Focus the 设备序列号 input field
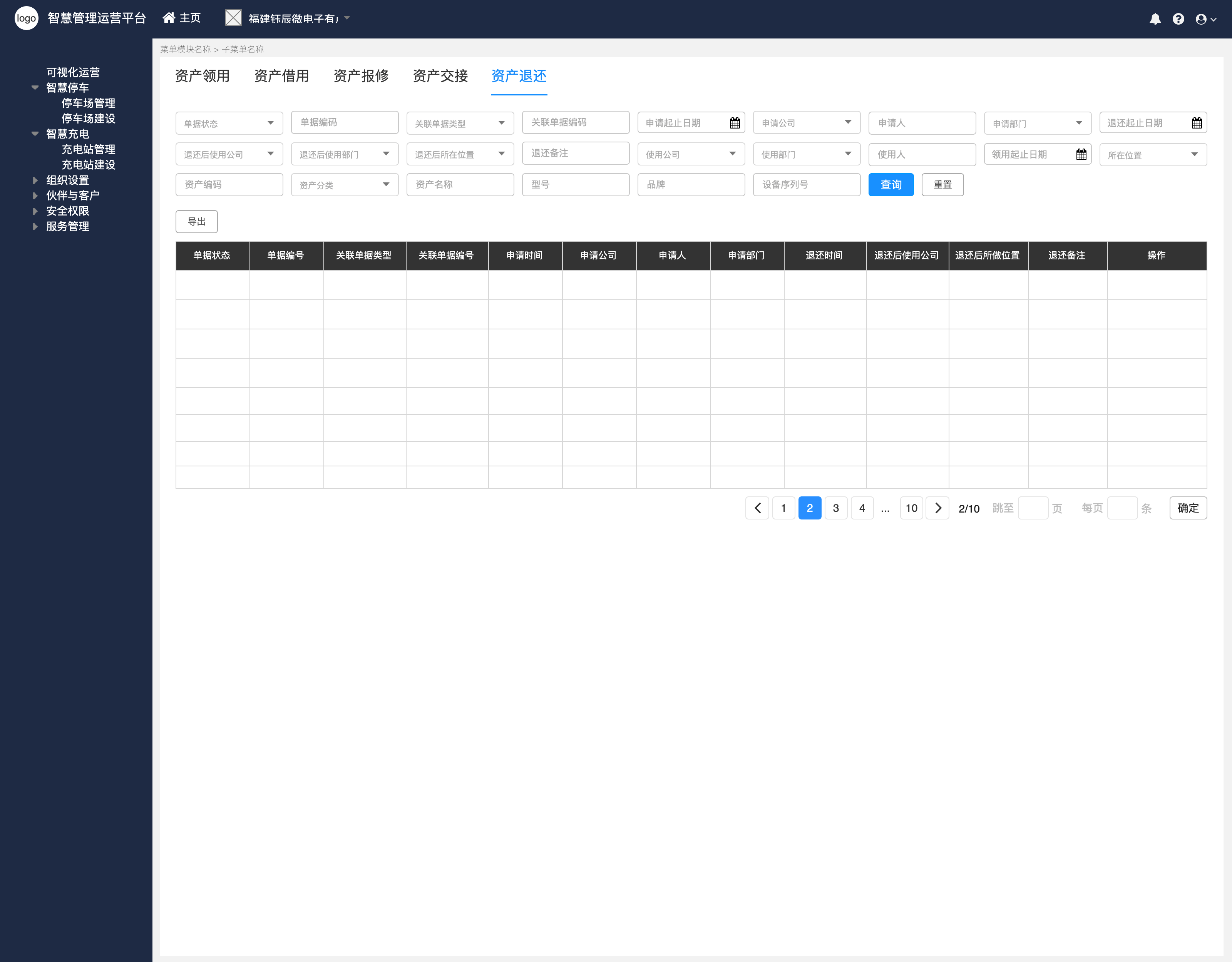Viewport: 1232px width, 962px height. click(807, 185)
